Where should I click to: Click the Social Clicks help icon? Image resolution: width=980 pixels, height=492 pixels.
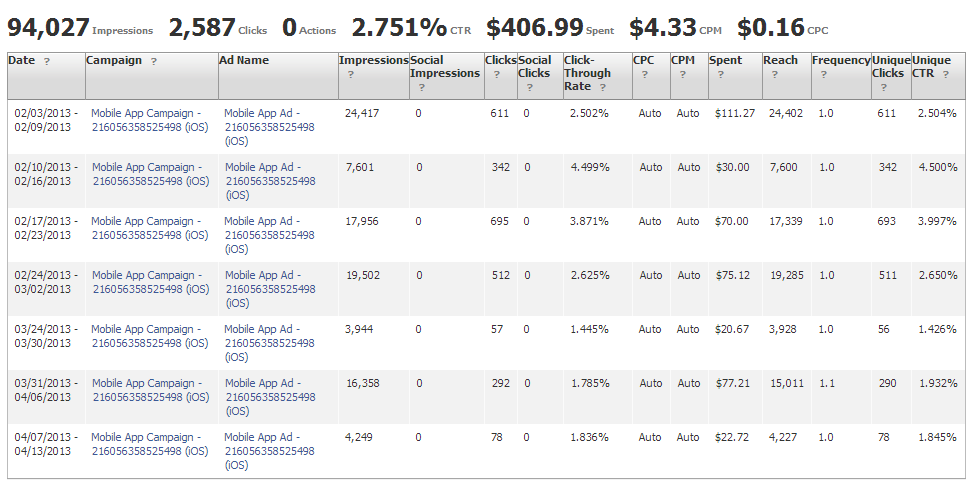[530, 88]
